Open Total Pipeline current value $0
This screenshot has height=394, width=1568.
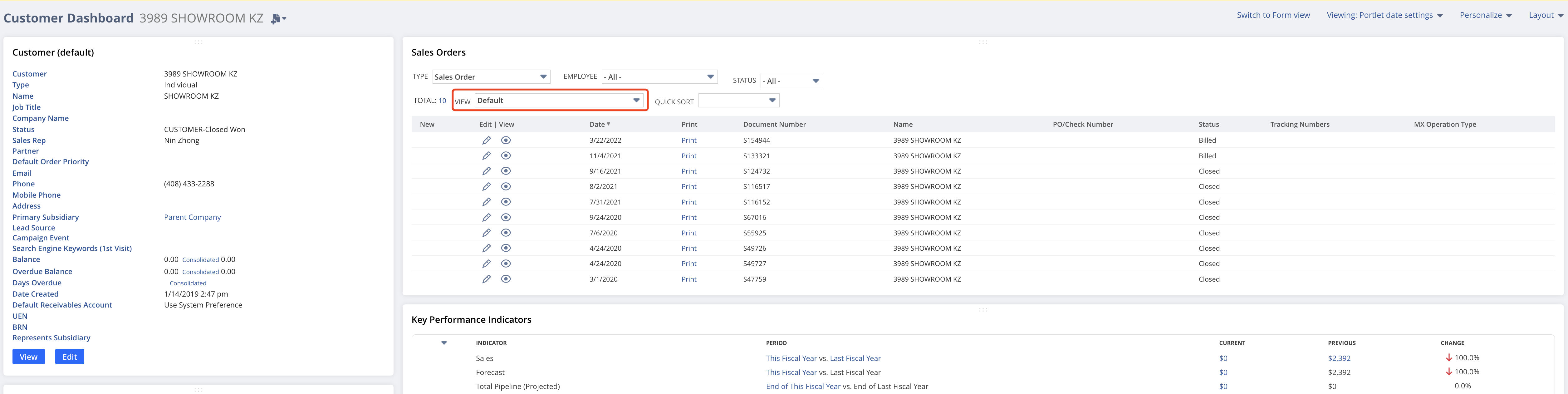tap(1223, 386)
